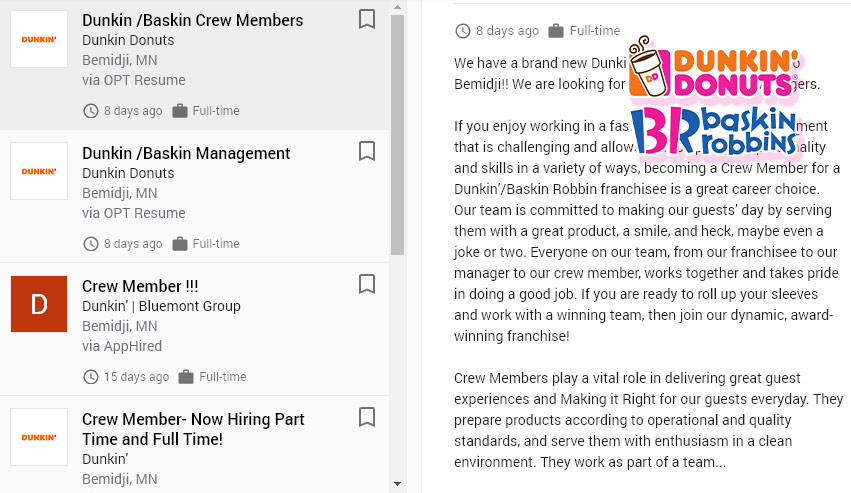Click the Dunkin' Donuts Baskin Robbins logo image
Screen dimensions: 851x493
(x=716, y=100)
